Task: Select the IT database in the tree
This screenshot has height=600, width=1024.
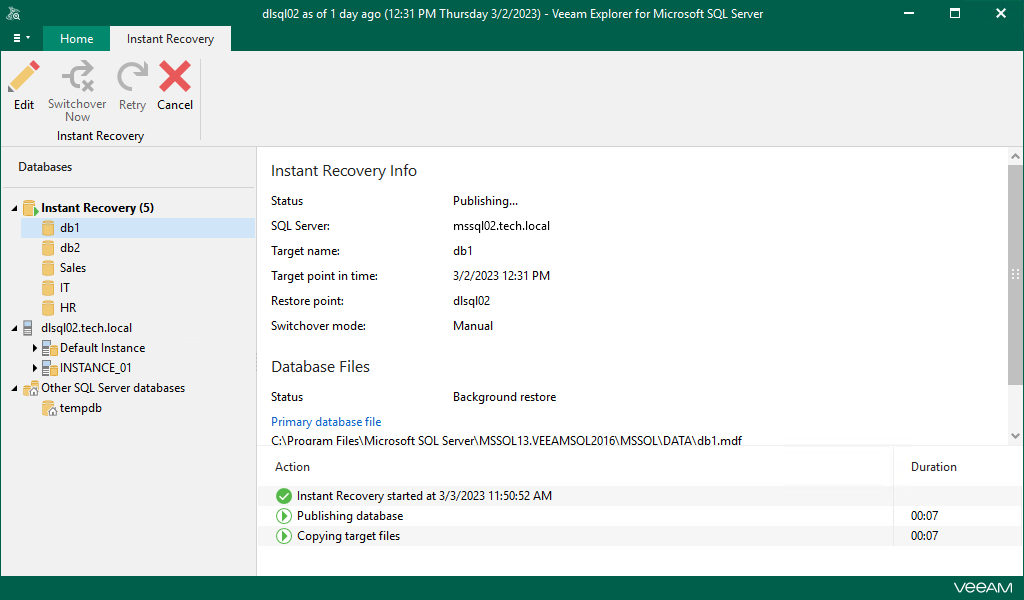Action: click(x=64, y=288)
